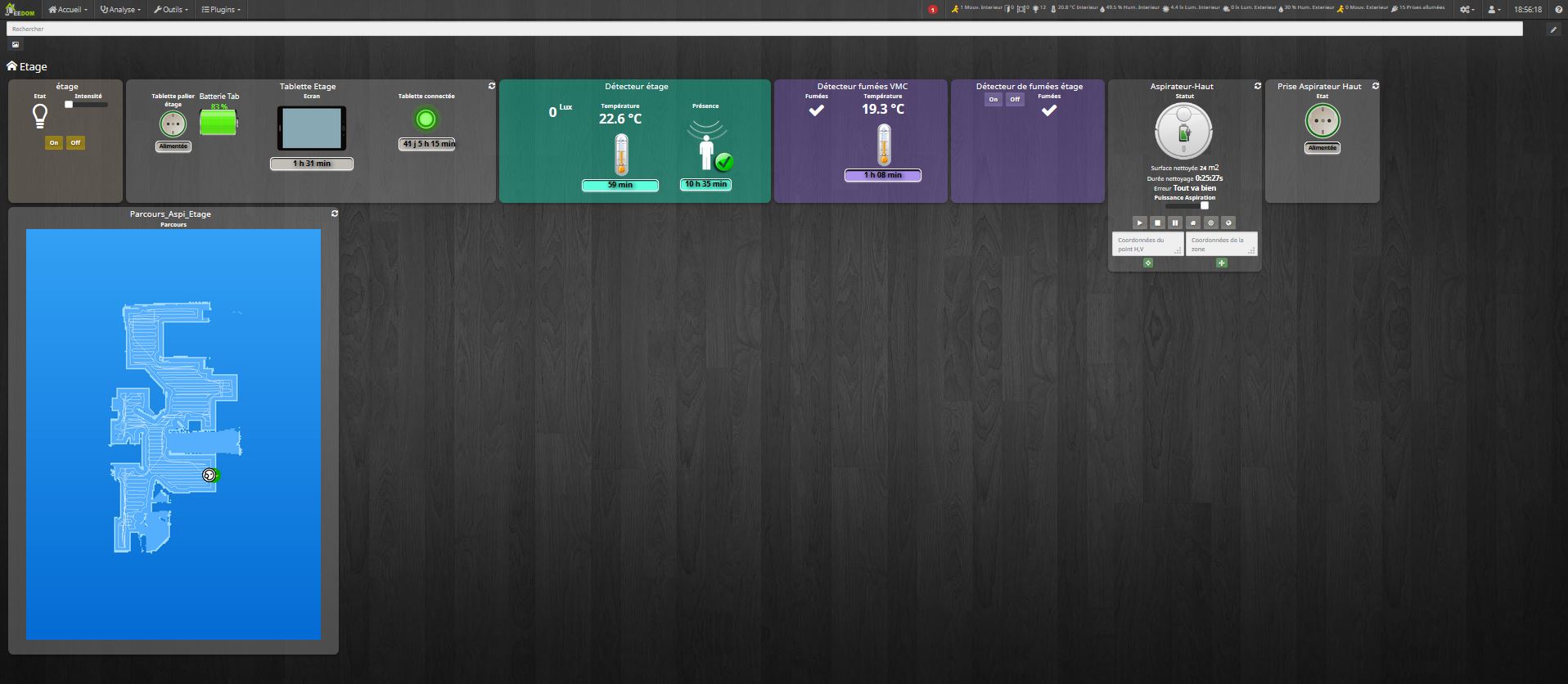Image resolution: width=1568 pixels, height=684 pixels.
Task: Click the 4.4 lx Lum. Interieur summary
Action: pyautogui.click(x=1192, y=8)
